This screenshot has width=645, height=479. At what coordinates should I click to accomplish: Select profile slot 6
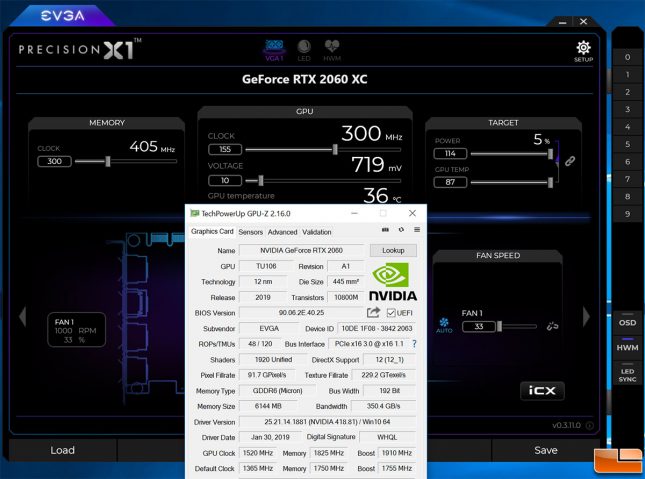click(x=627, y=162)
